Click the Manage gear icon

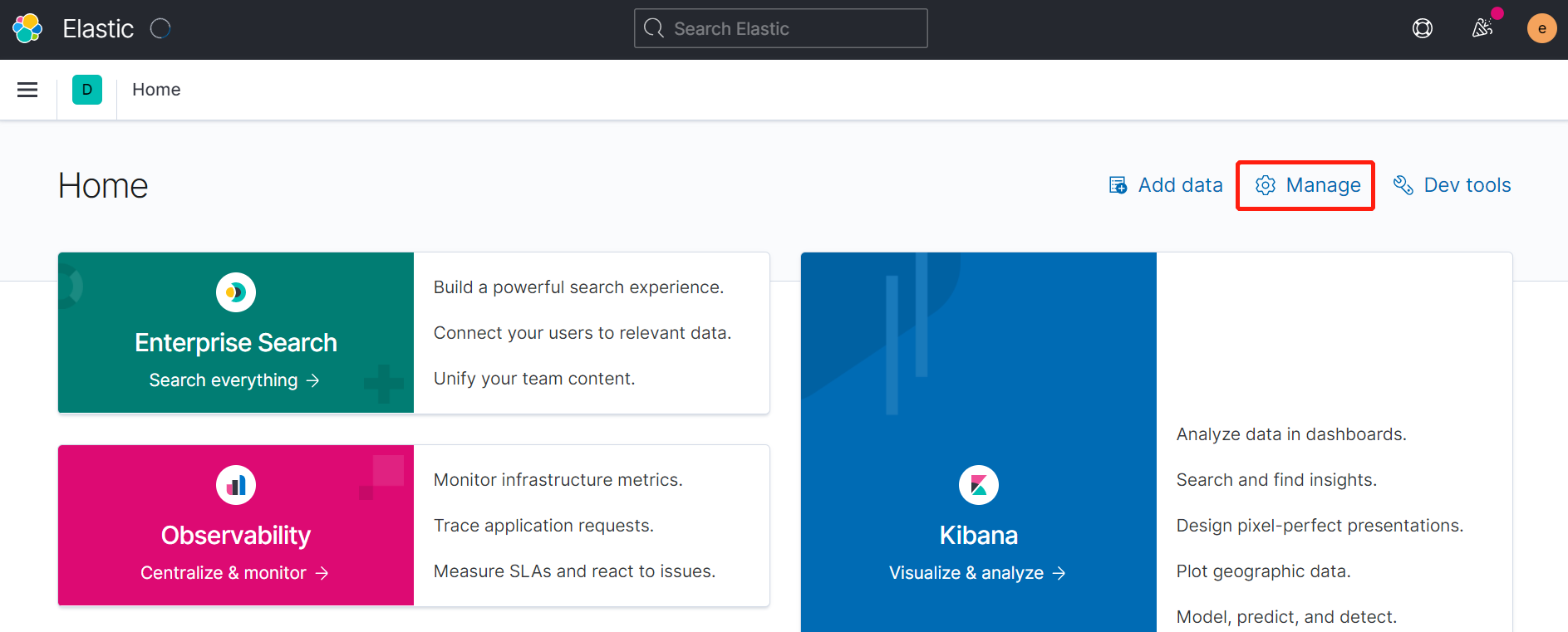point(1266,185)
